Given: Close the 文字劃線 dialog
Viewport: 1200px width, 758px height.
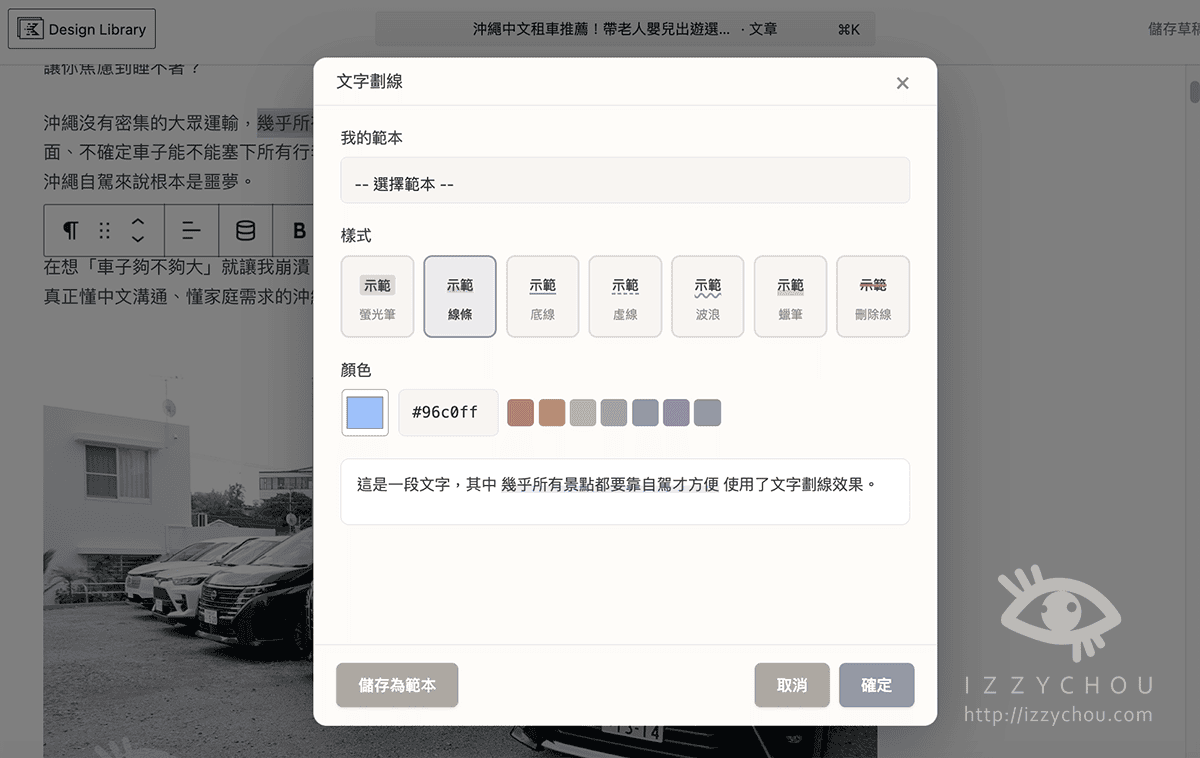Looking at the screenshot, I should [902, 83].
